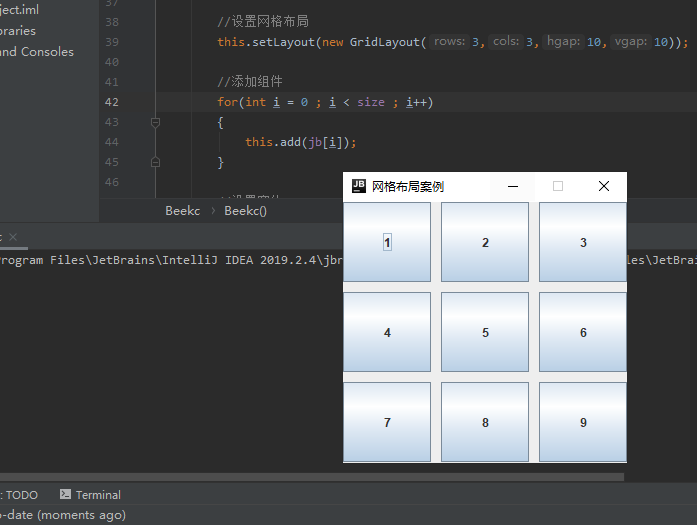This screenshot has width=697, height=525.
Task: Close the run tab with X icon
Action: (x=13, y=237)
